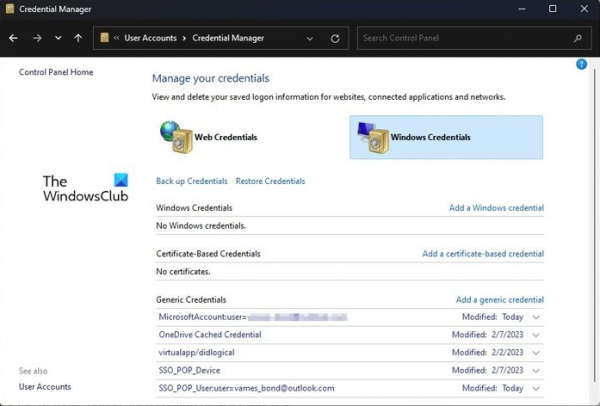Go up one level with up arrow

78,38
